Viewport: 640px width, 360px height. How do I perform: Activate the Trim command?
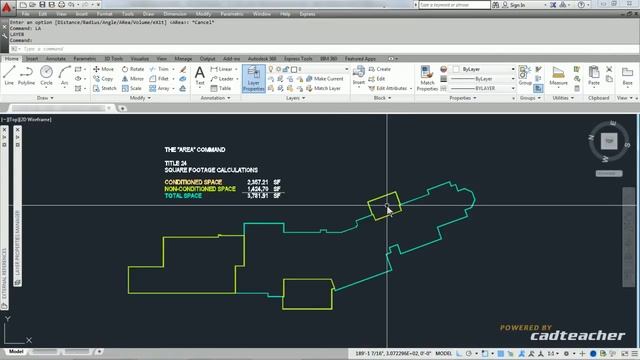(159, 69)
